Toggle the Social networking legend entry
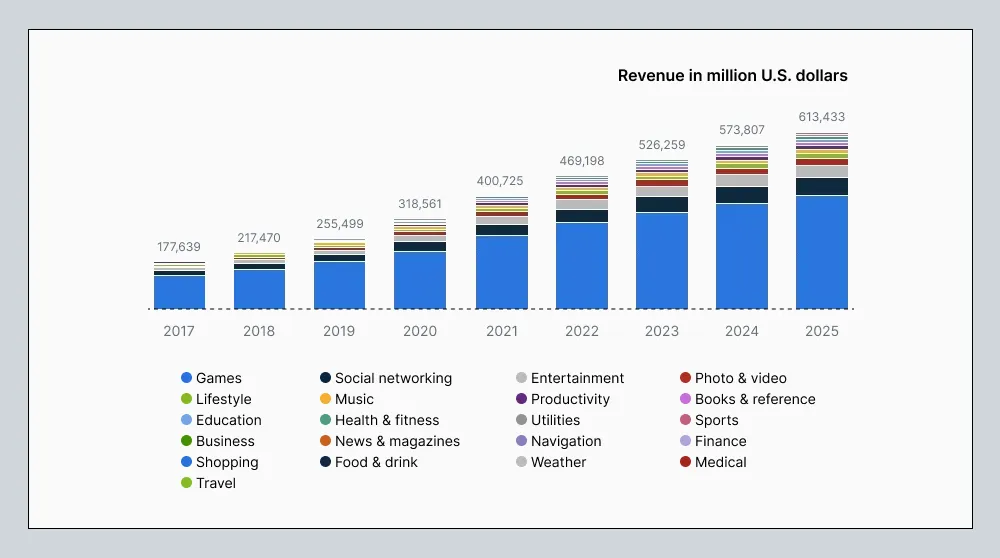This screenshot has height=558, width=1000. tap(393, 378)
